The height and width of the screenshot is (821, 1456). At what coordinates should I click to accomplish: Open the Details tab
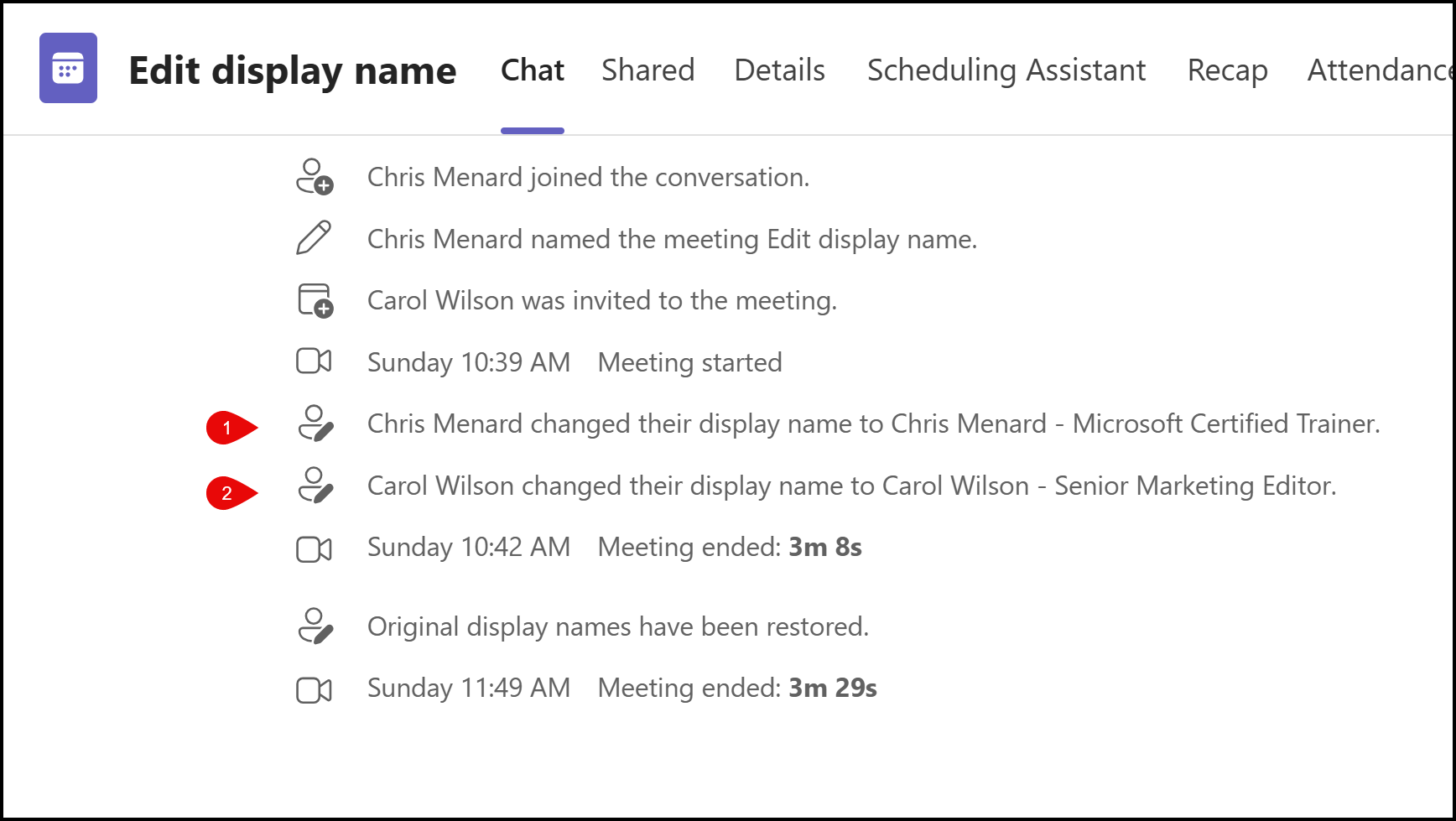pos(778,70)
